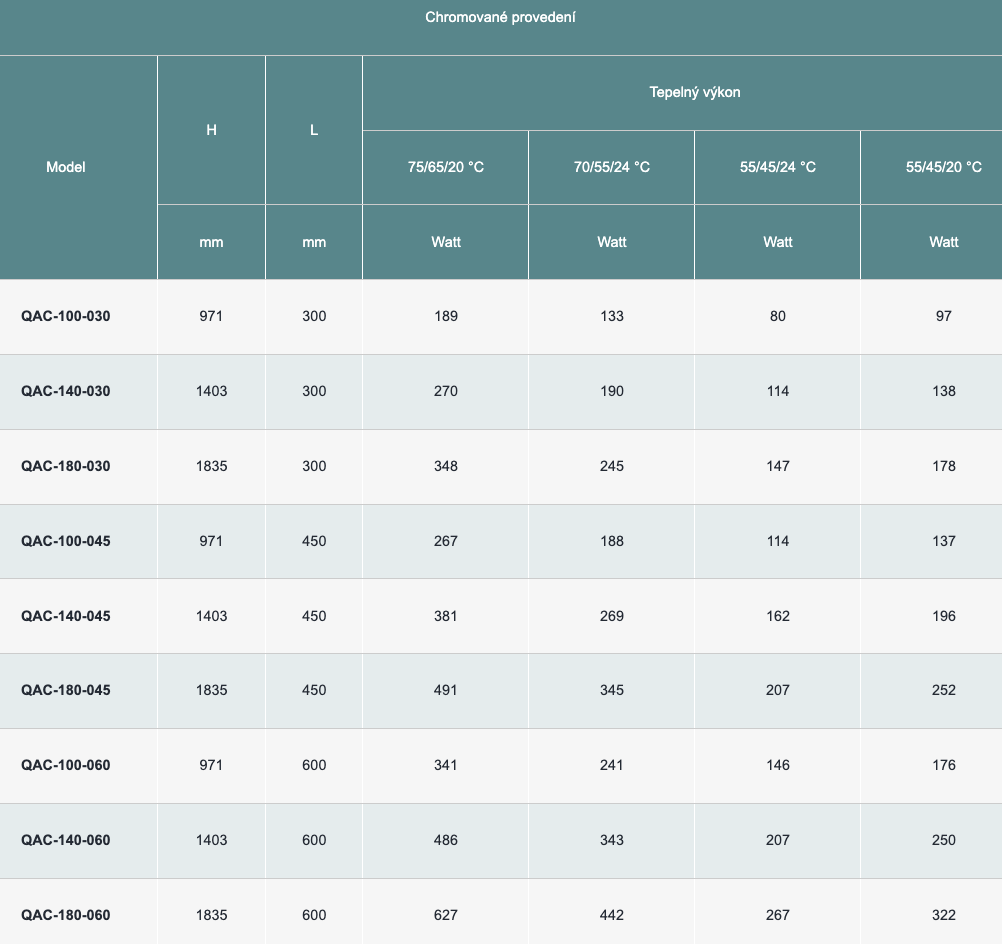Click the 55/45/20 °C column header
Screen dimensions: 1002x944
tap(943, 167)
